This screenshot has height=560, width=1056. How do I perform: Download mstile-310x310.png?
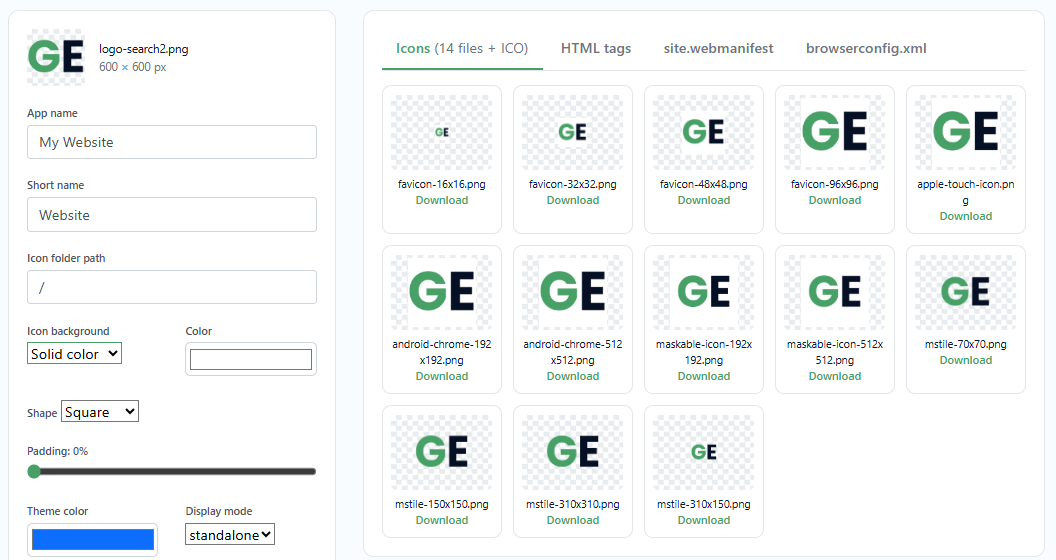pos(572,520)
